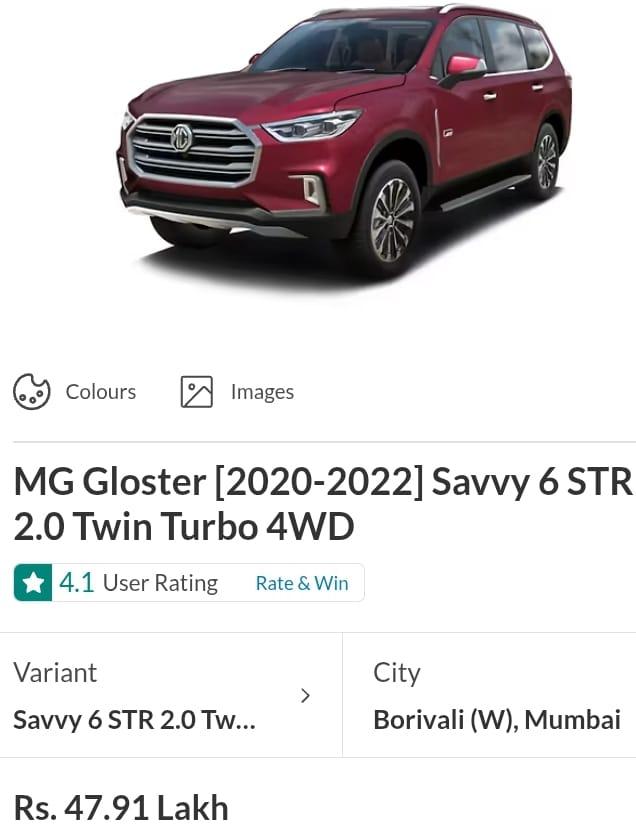Expand the Variant selector chevron

(305, 696)
